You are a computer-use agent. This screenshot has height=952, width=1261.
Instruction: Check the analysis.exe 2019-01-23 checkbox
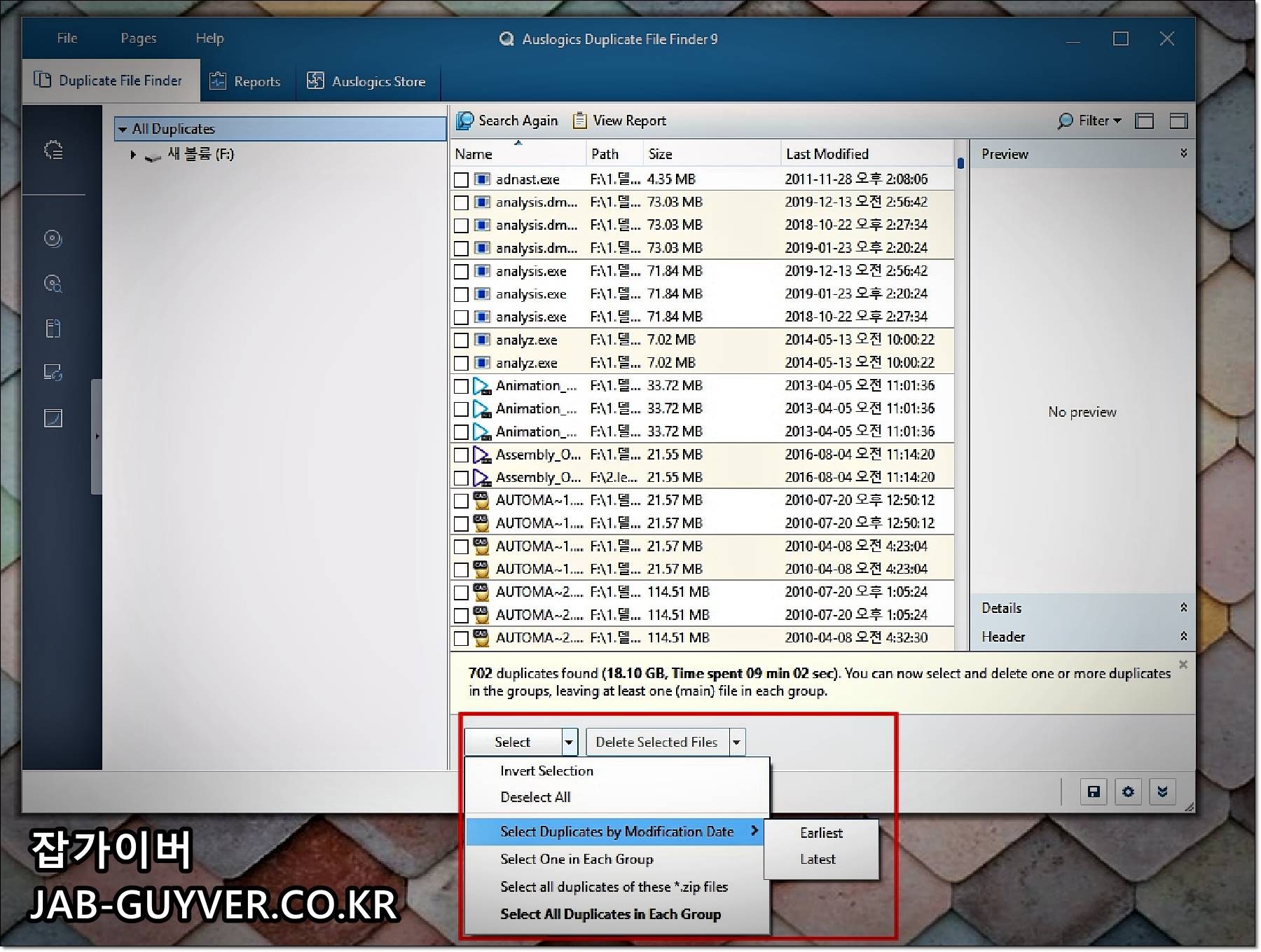461,295
